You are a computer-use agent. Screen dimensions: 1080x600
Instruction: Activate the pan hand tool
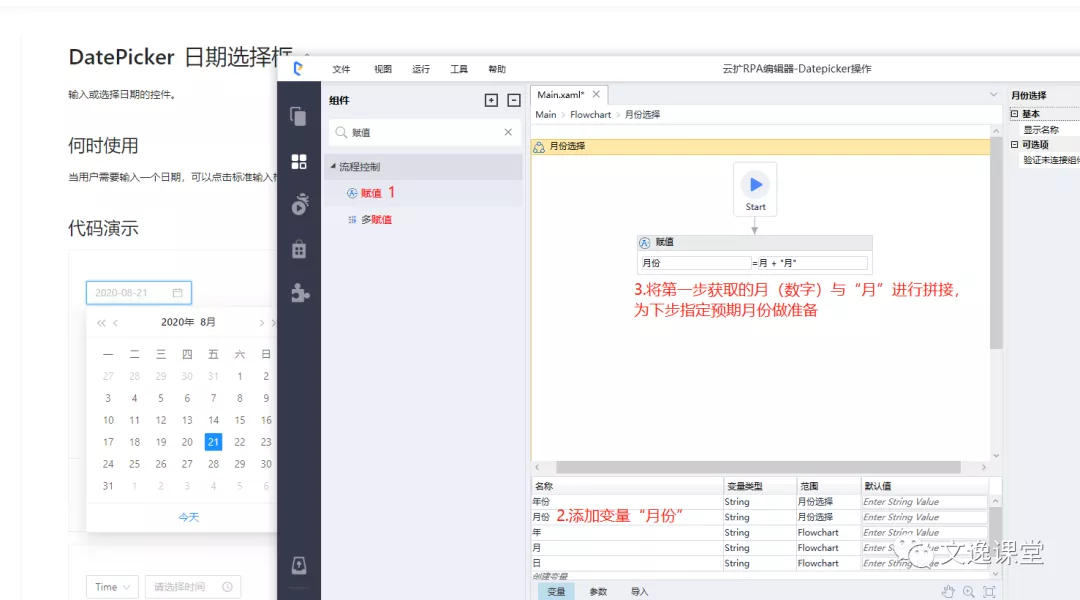pyautogui.click(x=948, y=592)
